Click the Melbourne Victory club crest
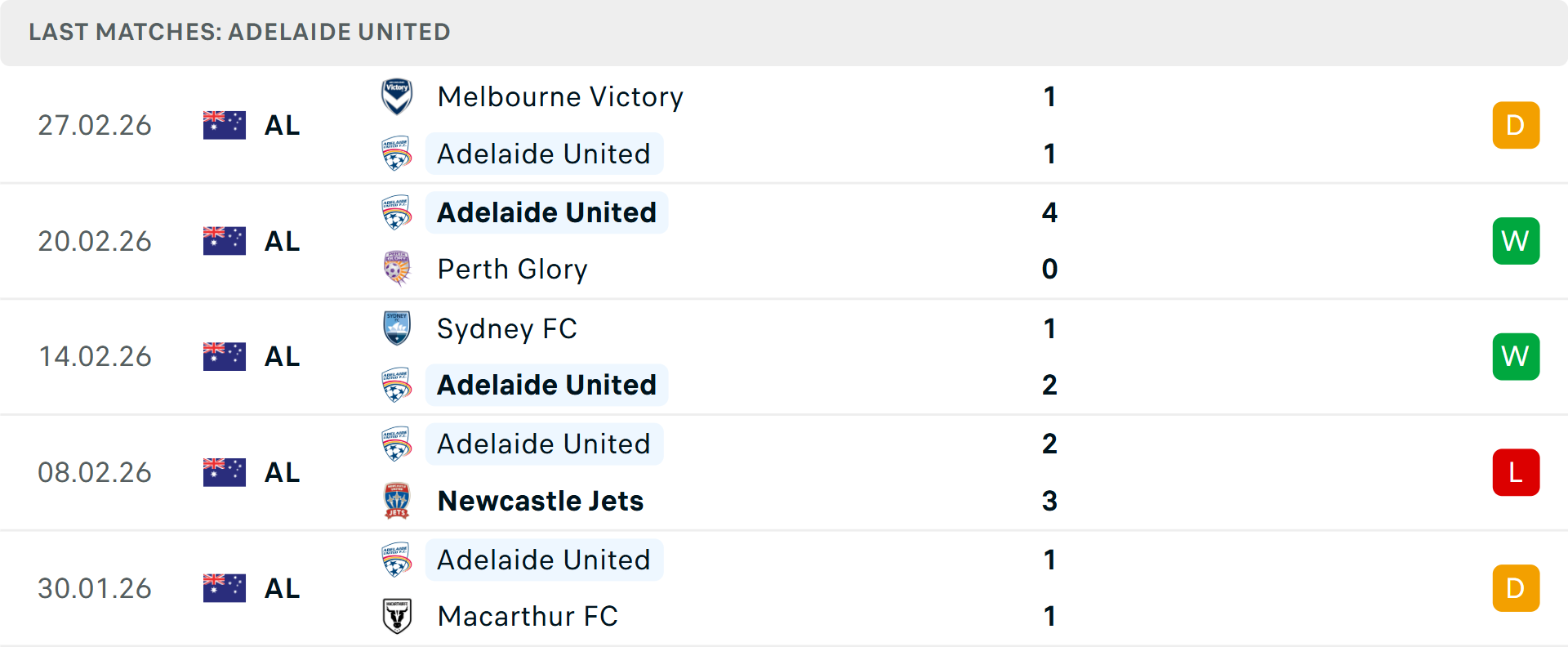Image resolution: width=1568 pixels, height=647 pixels. click(398, 96)
